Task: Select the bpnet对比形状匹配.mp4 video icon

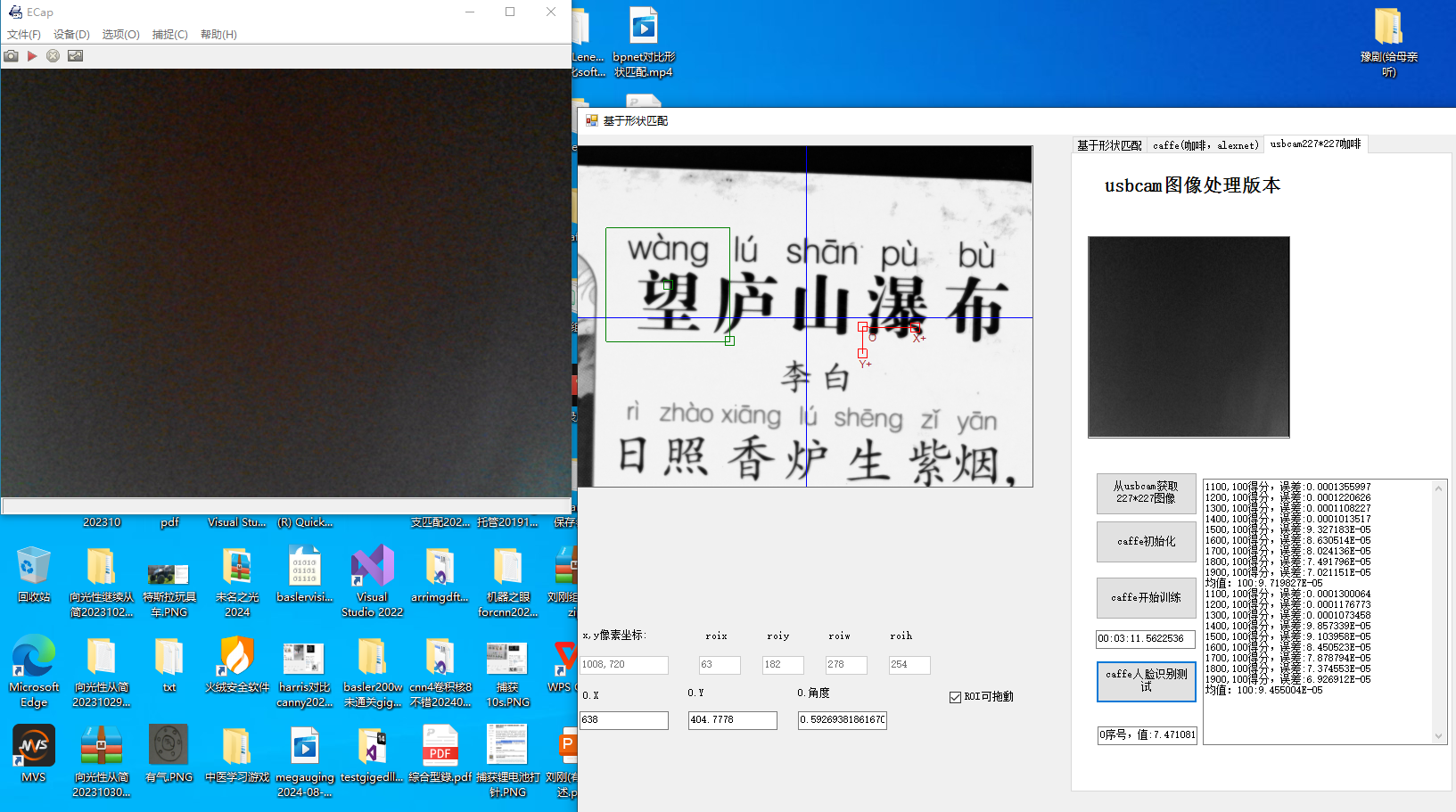Action: click(x=644, y=41)
